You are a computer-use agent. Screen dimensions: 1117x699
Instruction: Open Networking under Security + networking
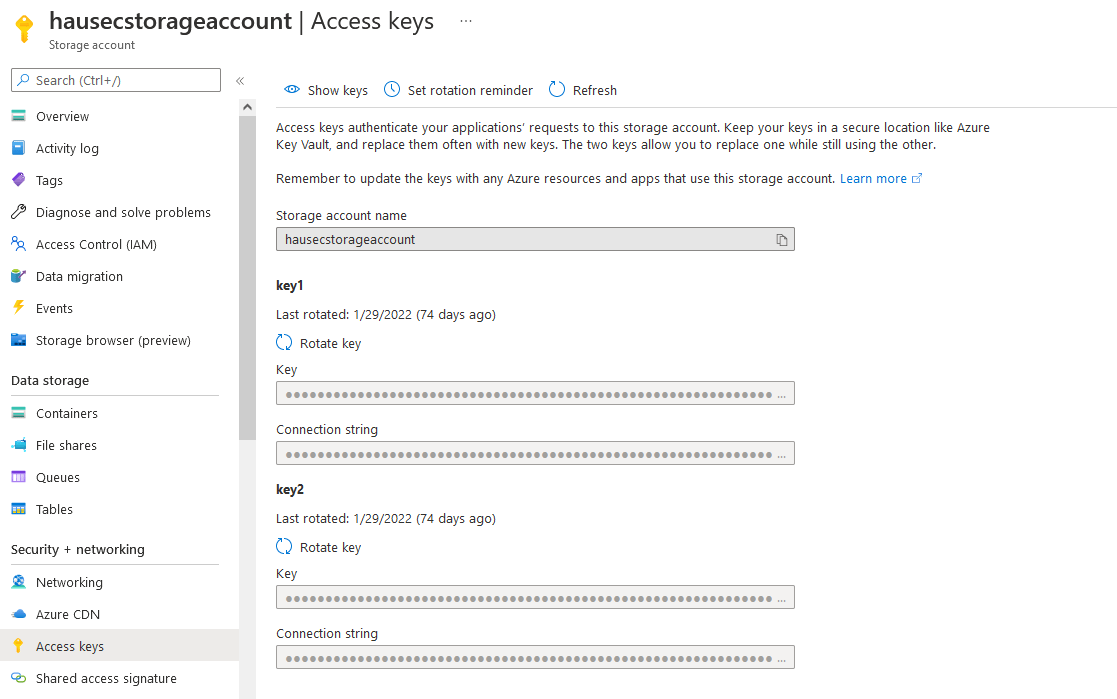[x=69, y=582]
